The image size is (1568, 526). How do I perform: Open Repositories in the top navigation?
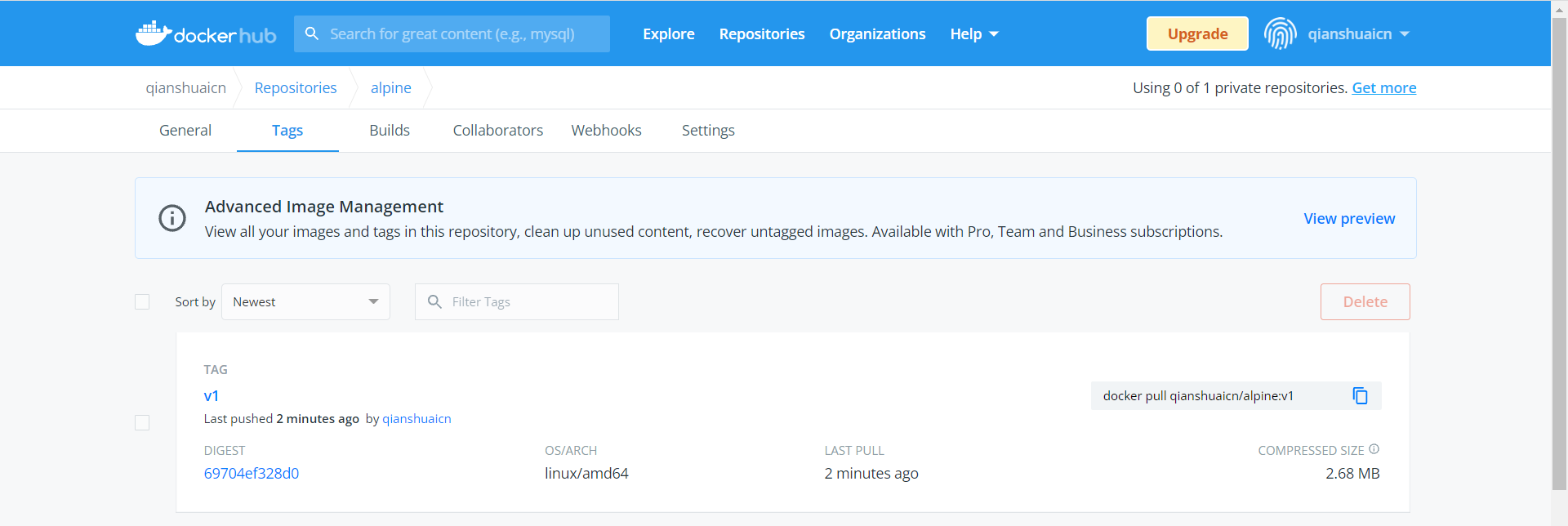tap(761, 33)
